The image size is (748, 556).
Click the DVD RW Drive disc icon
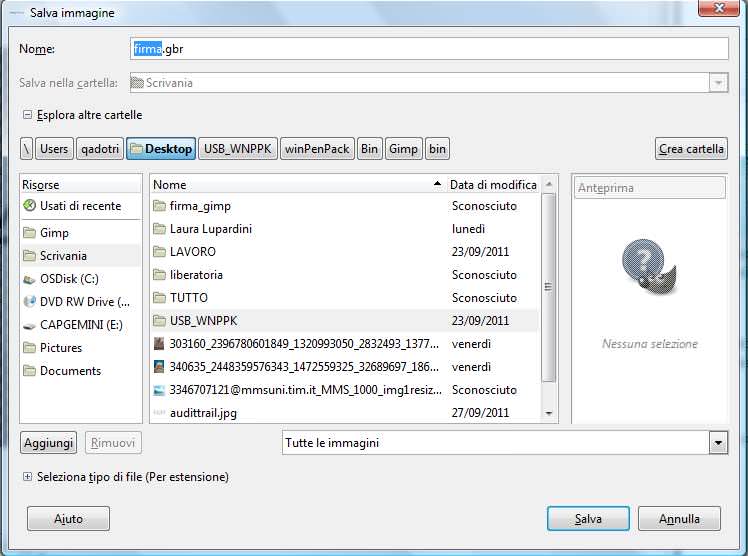click(x=30, y=301)
